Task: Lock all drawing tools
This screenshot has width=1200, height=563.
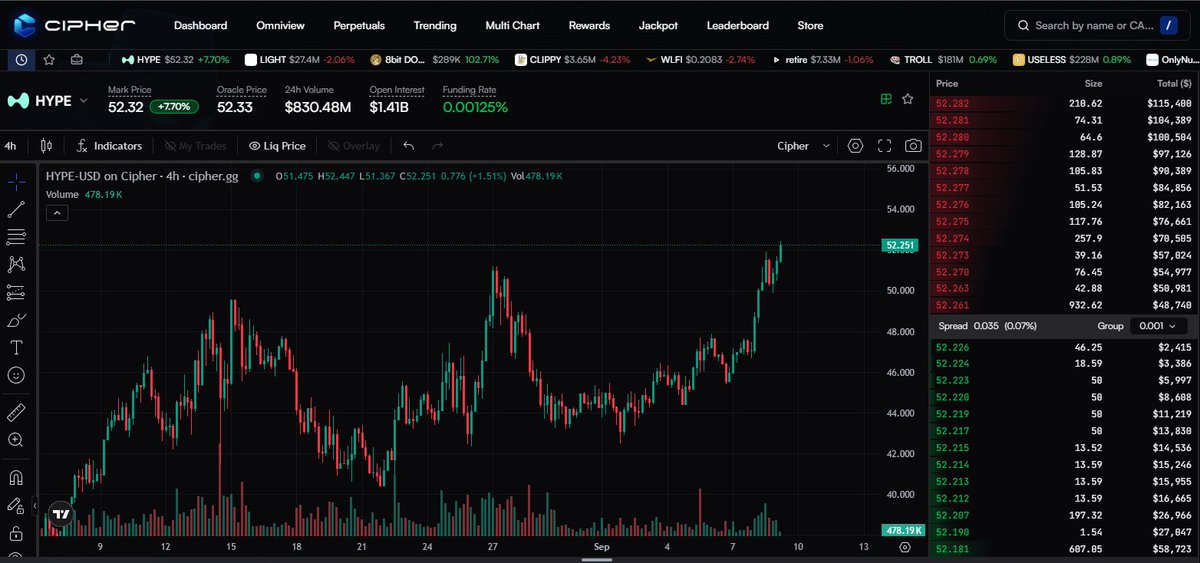Action: tap(16, 533)
